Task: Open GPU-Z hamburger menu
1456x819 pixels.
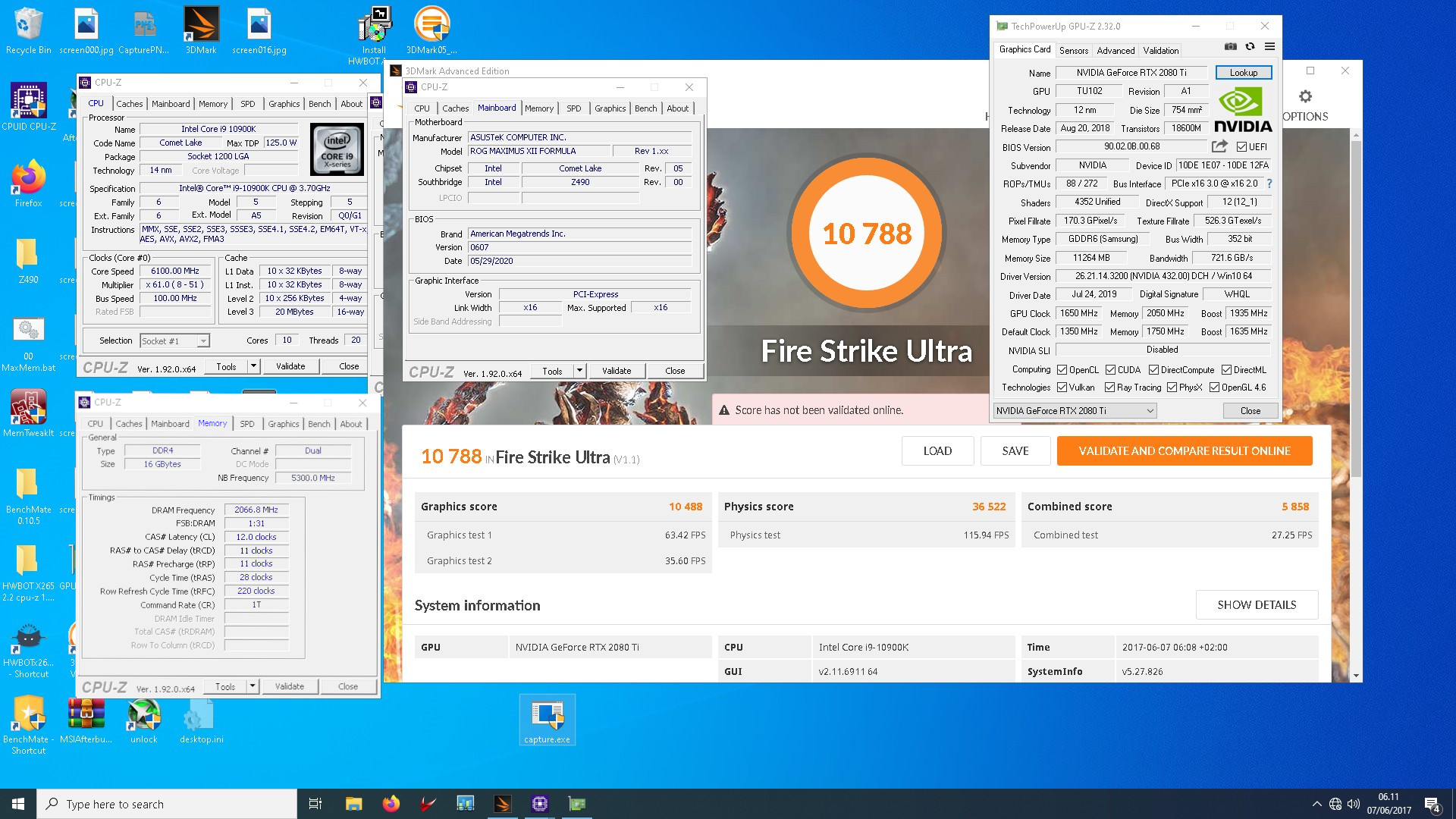Action: point(1269,47)
